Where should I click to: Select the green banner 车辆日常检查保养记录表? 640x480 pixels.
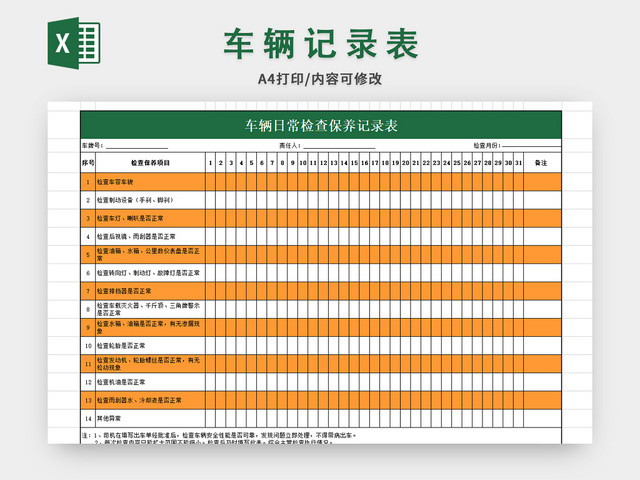[321, 125]
